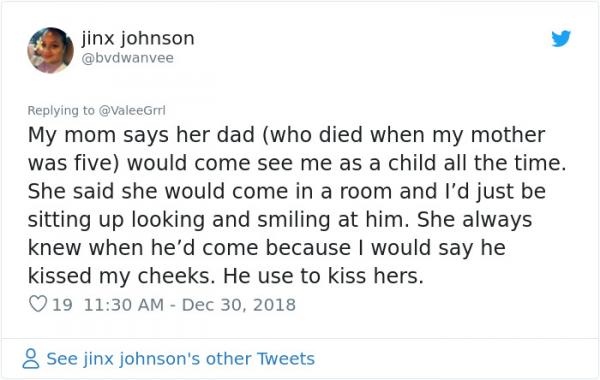
Task: Click the line starting was five) would come
Action: tap(297, 163)
